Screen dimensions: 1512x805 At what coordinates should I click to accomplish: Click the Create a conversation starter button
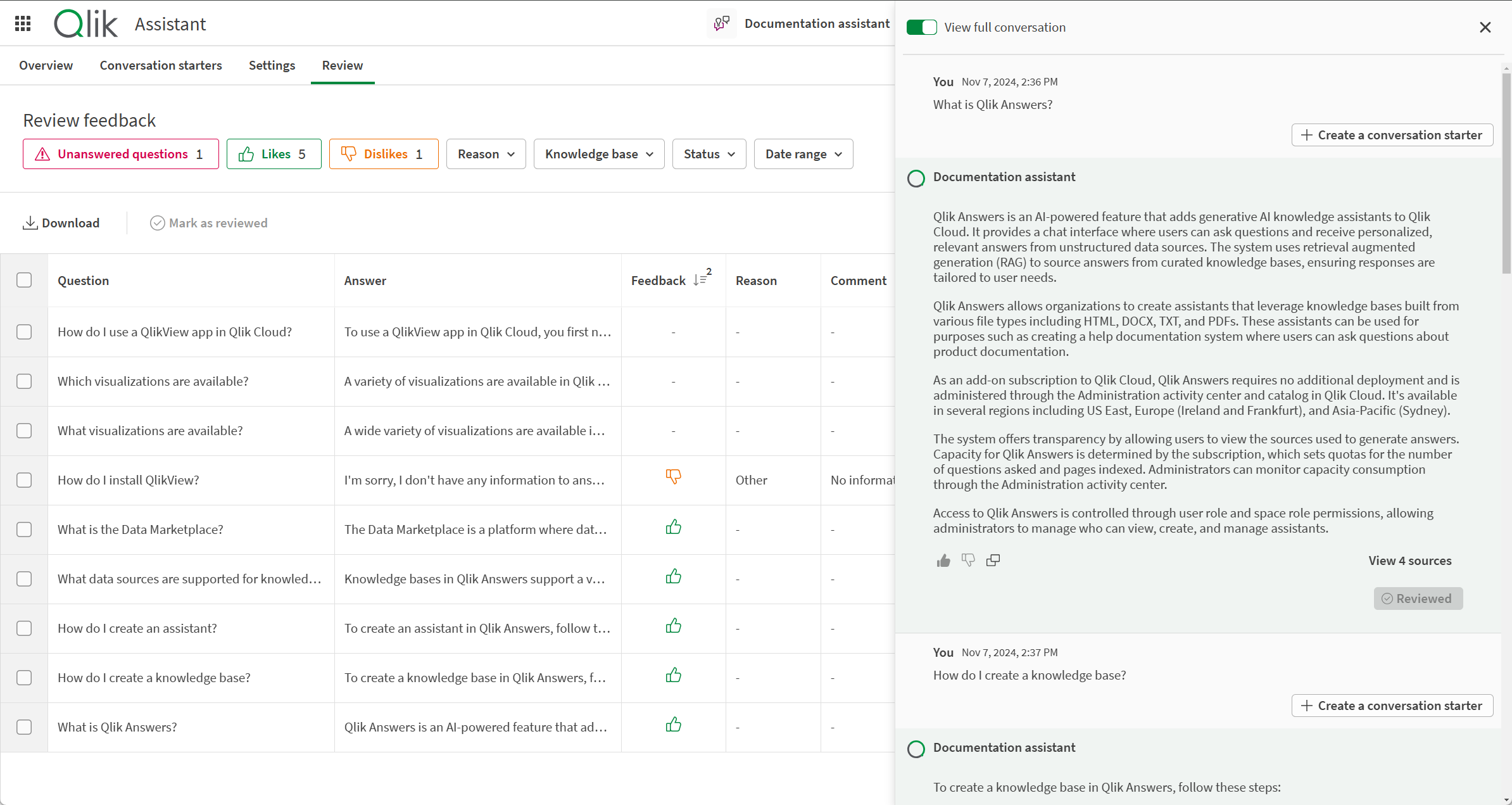(x=1392, y=135)
